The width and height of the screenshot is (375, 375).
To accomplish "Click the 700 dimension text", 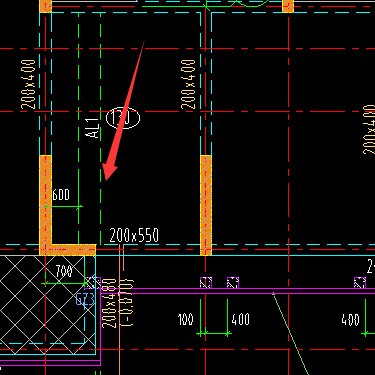I will (64, 271).
